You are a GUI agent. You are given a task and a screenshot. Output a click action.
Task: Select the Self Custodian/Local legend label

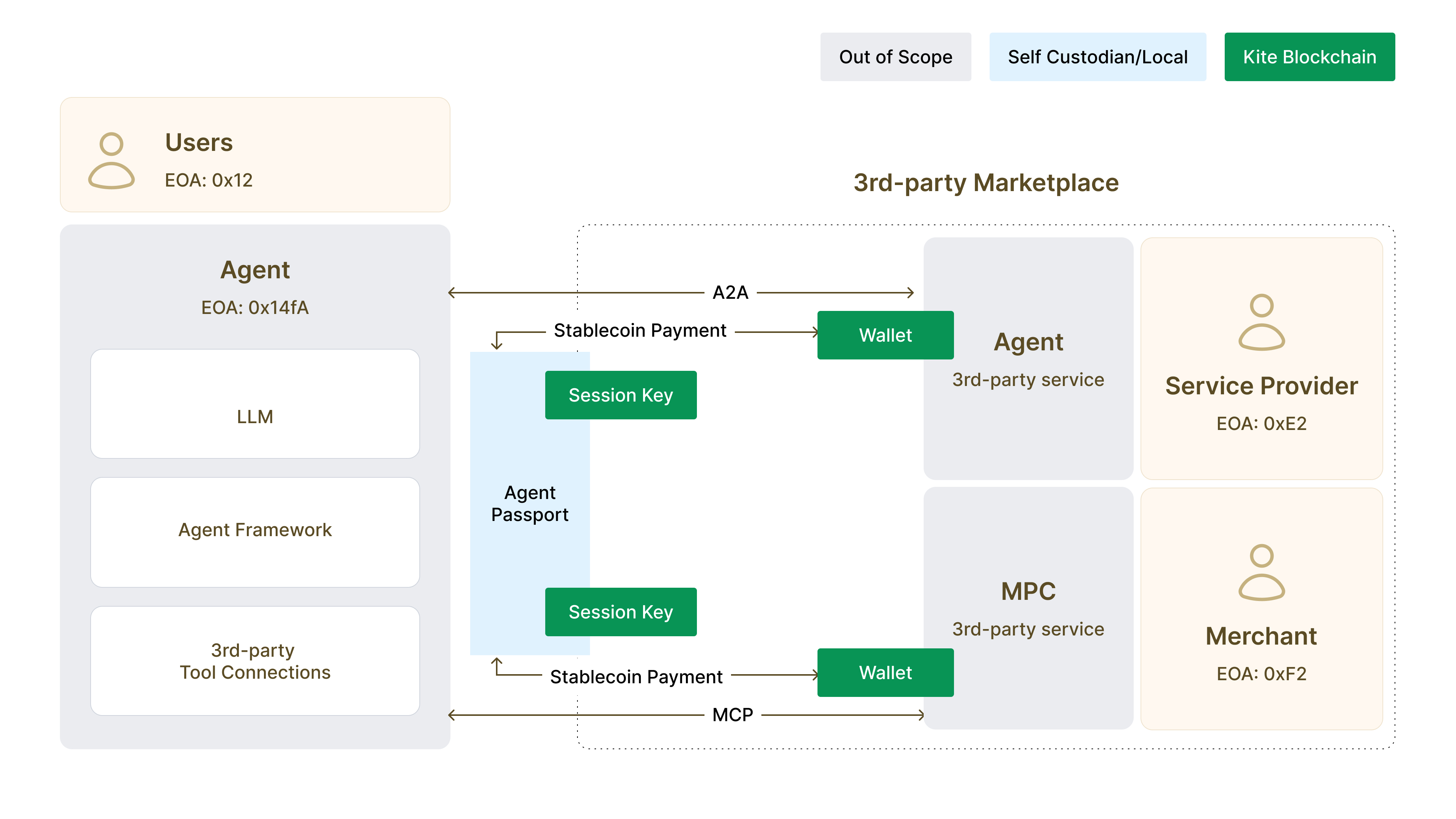pos(1097,57)
